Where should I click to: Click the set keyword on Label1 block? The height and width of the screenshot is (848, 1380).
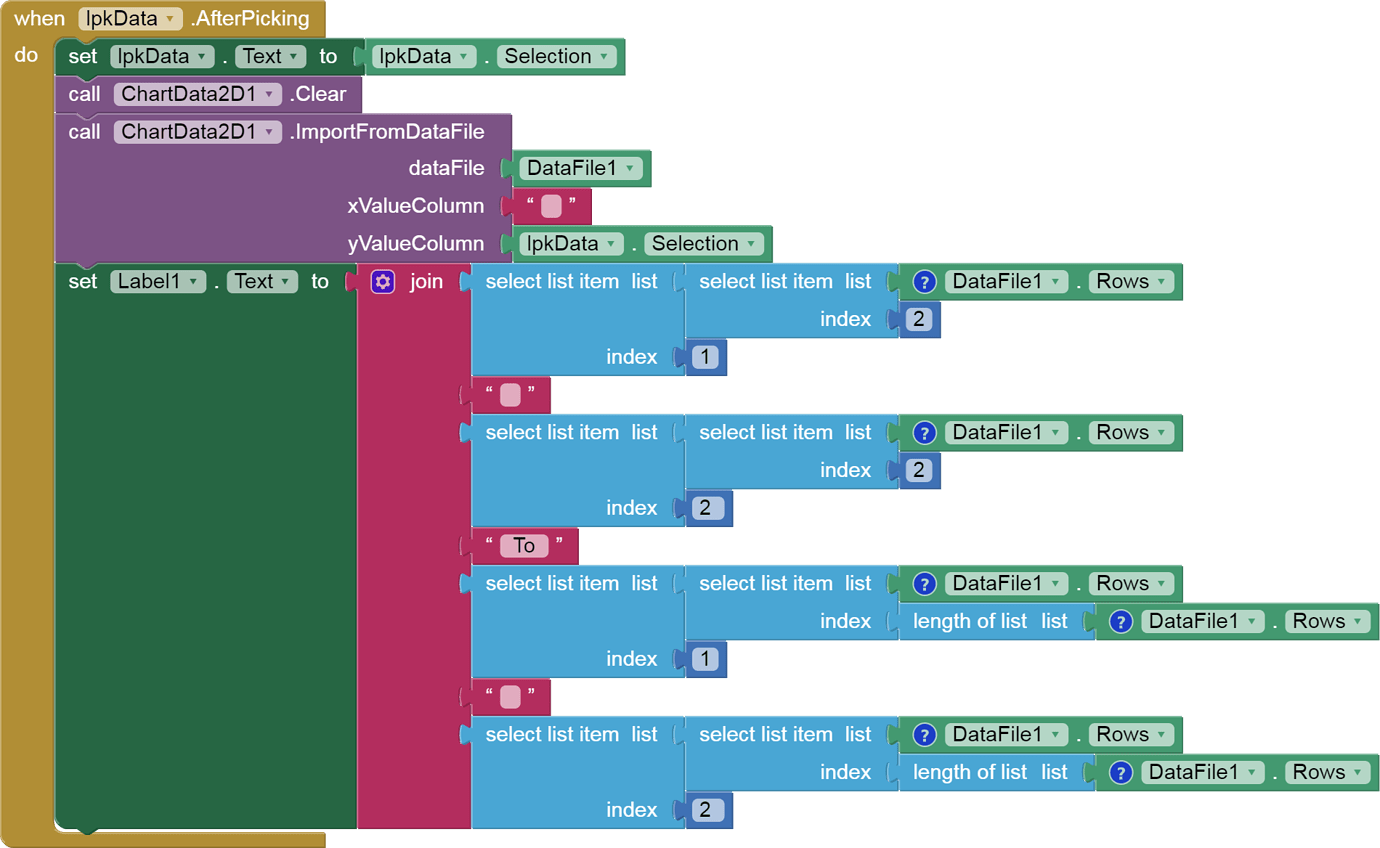pyautogui.click(x=82, y=282)
